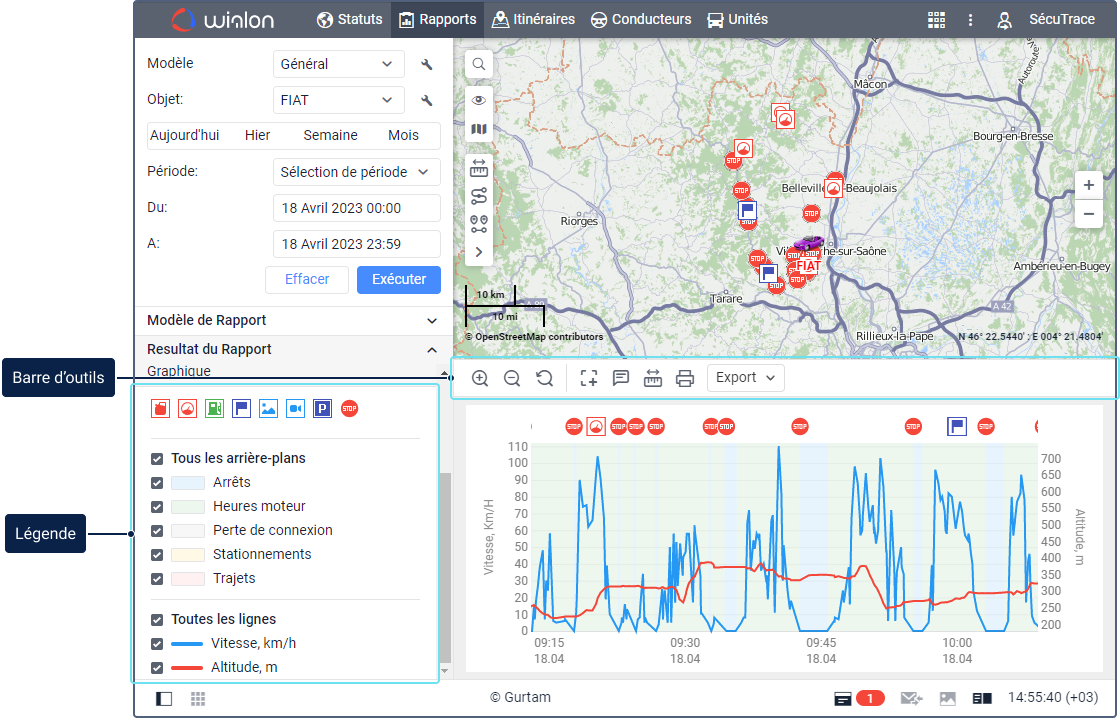Screen dimensions: 1120x718
Task: Click the Effacer button
Action: click(x=307, y=279)
